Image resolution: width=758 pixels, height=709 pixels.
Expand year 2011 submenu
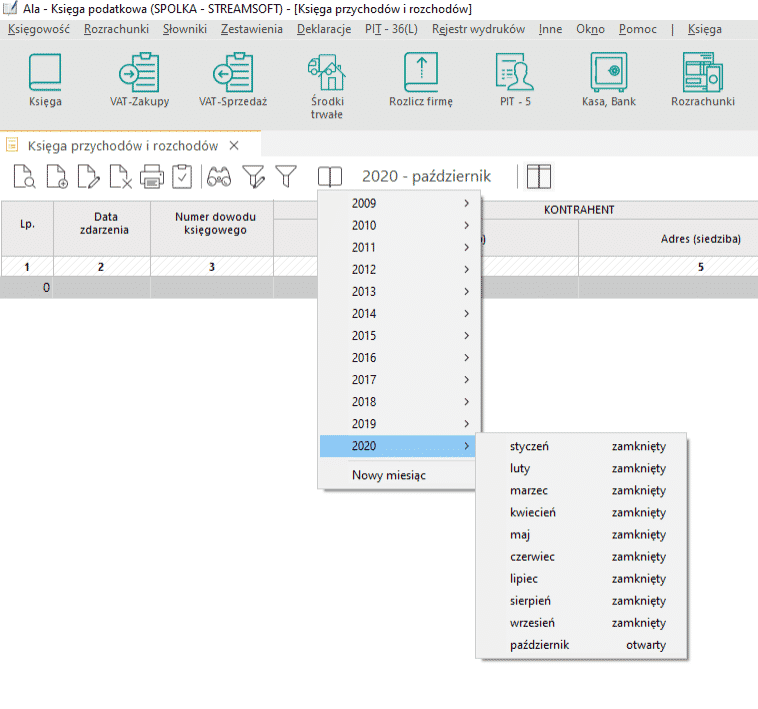click(x=398, y=247)
